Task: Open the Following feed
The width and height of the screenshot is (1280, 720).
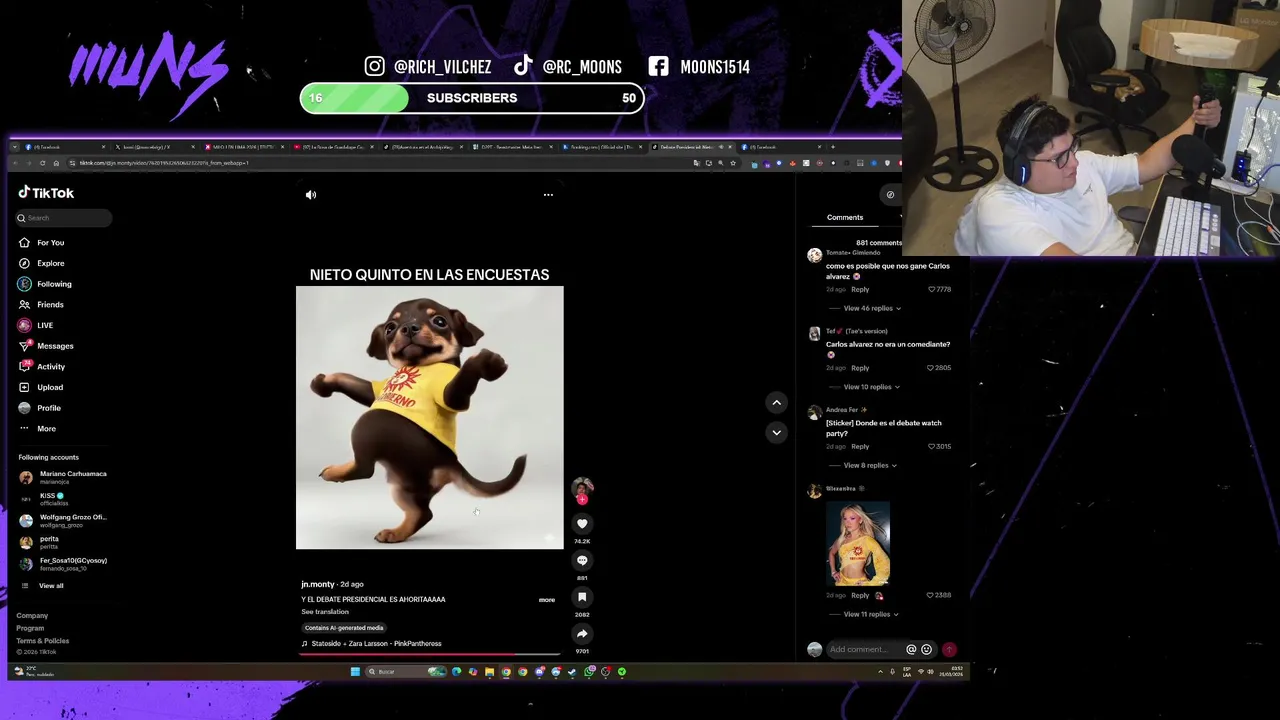Action: (x=45, y=284)
